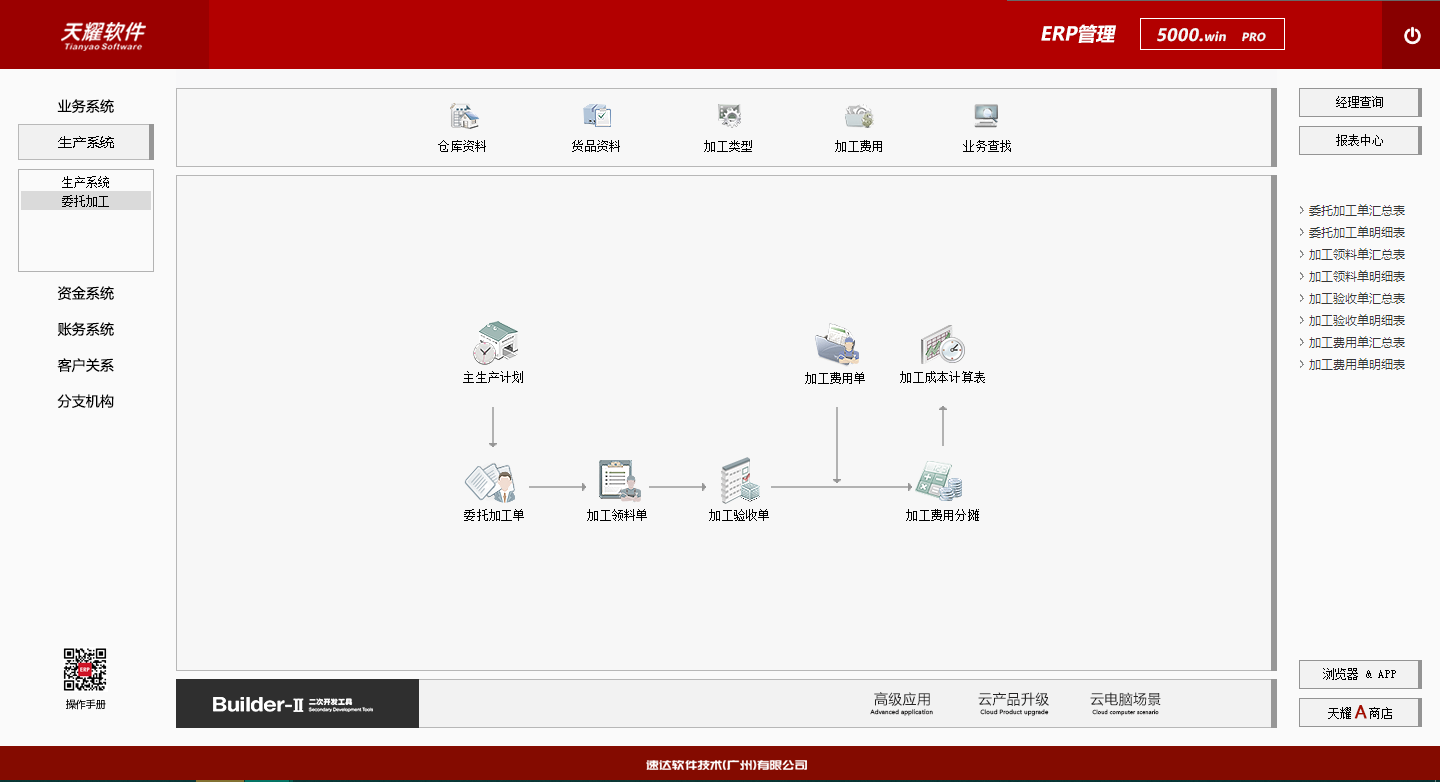Open 货品资料 (goods data) icon
The height and width of the screenshot is (782, 1440).
[594, 125]
